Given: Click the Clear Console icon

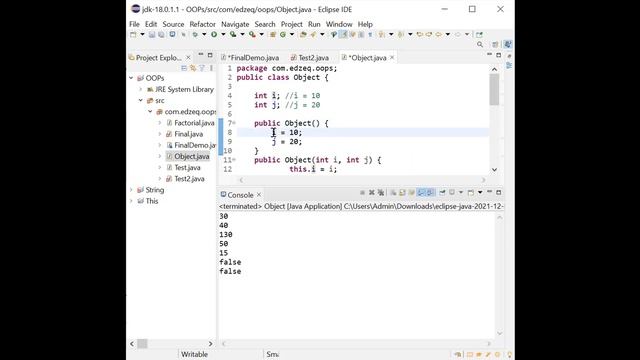Looking at the screenshot, I should 393,192.
